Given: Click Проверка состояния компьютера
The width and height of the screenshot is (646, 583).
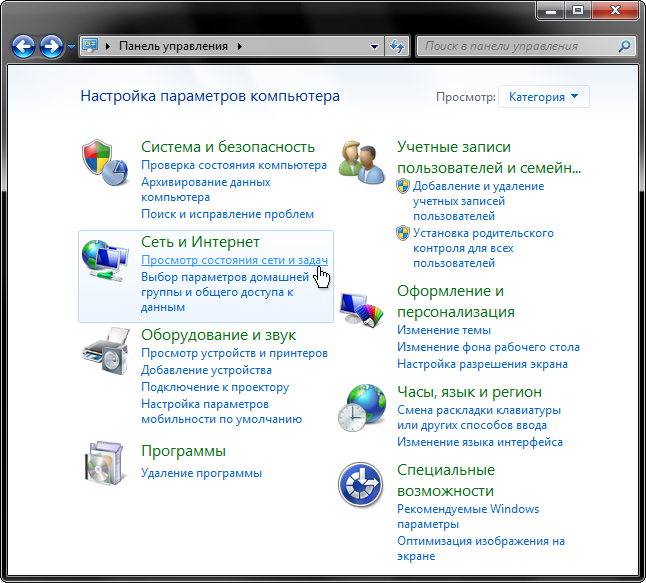Looking at the screenshot, I should (234, 165).
